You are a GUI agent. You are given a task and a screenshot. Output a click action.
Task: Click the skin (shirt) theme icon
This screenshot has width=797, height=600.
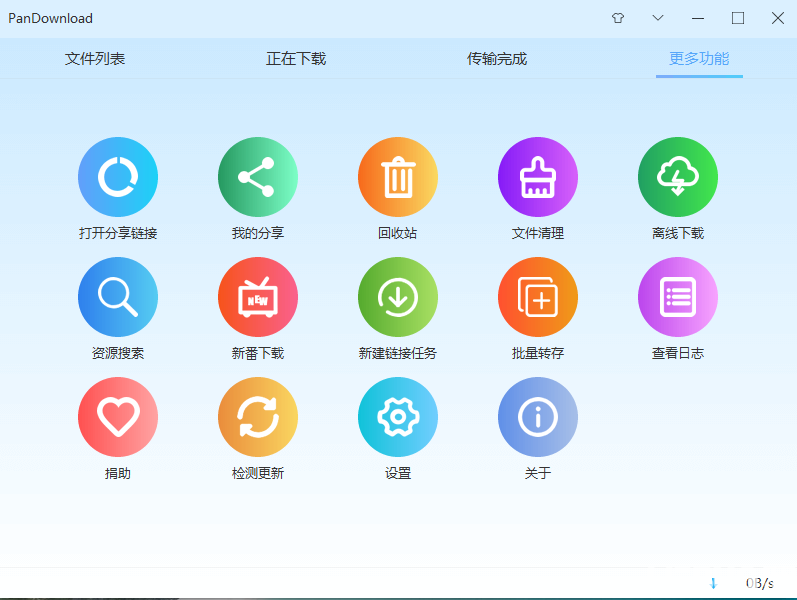[618, 18]
